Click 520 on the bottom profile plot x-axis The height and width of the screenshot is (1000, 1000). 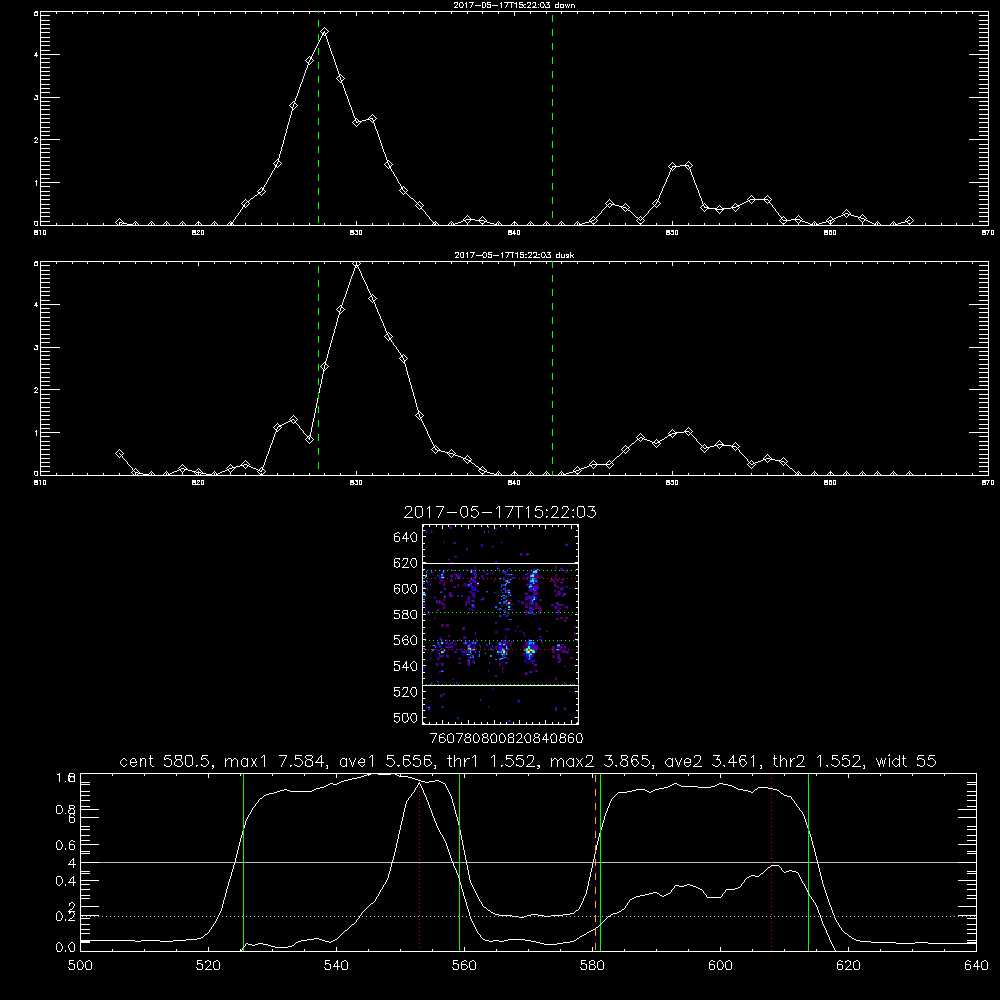click(208, 966)
